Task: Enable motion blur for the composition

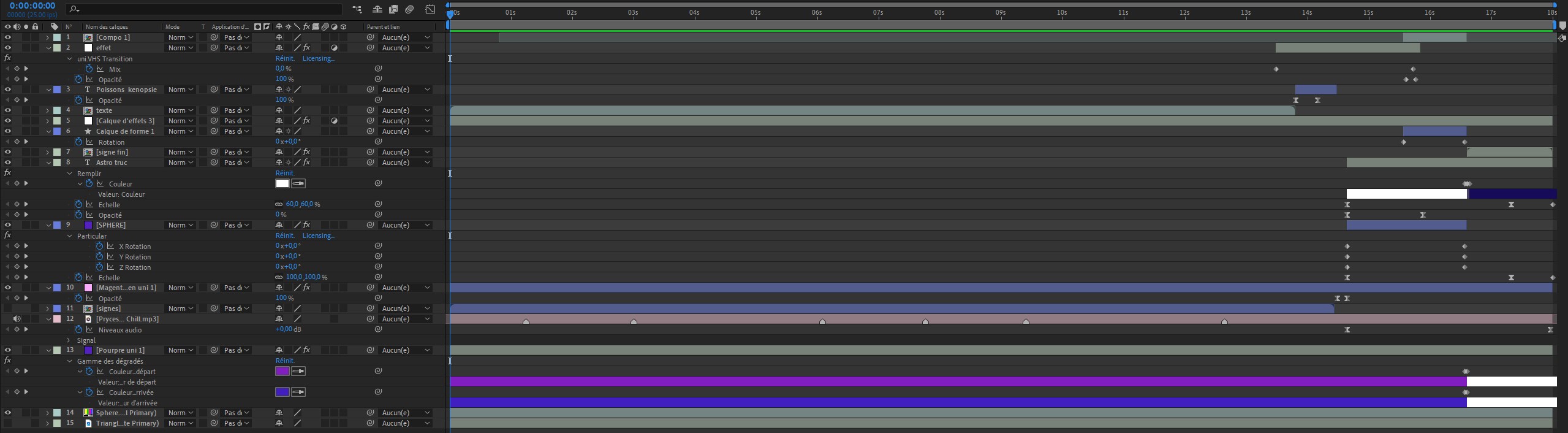Action: (410, 9)
